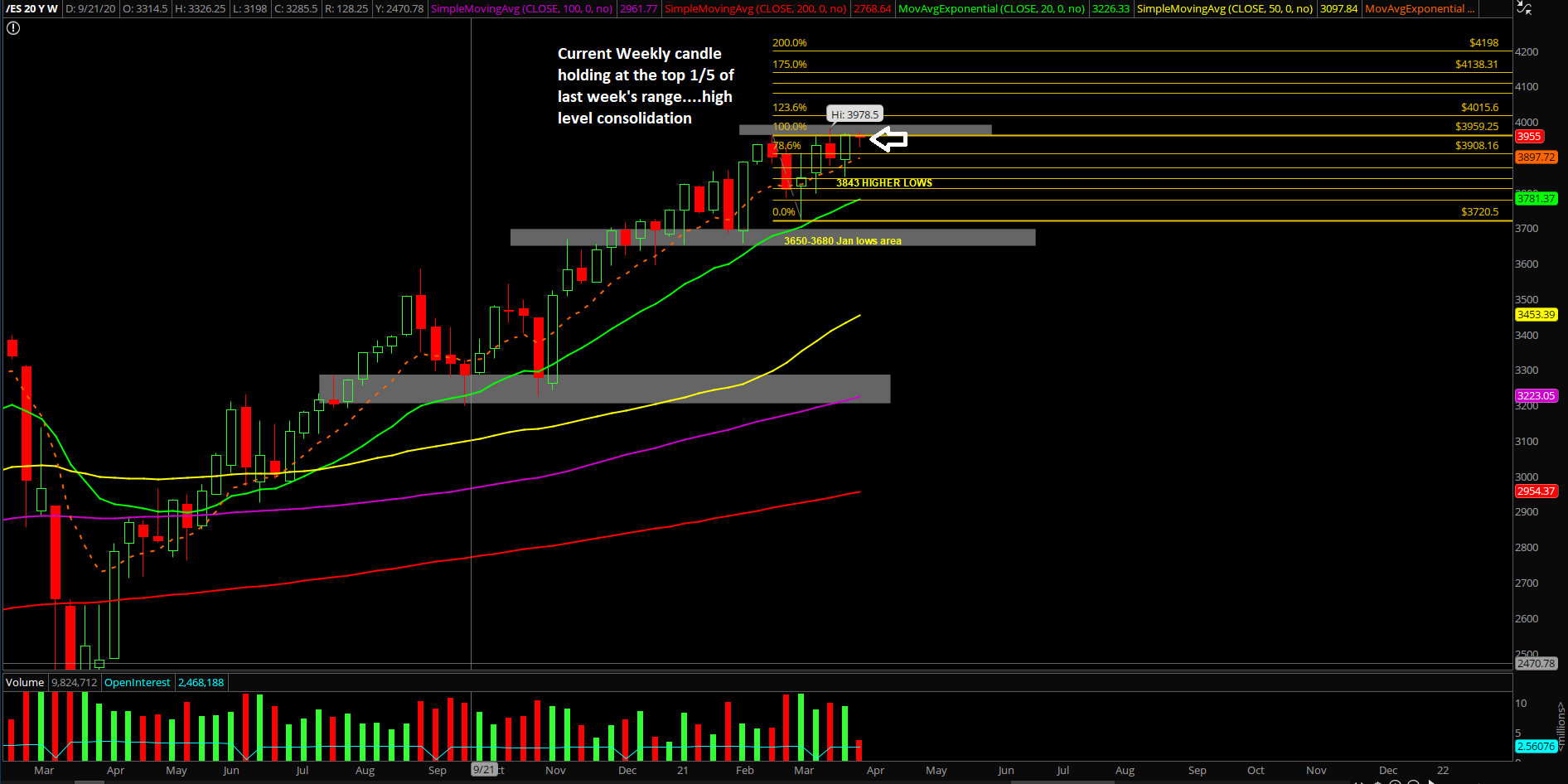Select the Volume study label
The width and height of the screenshot is (1568, 784).
coord(25,682)
